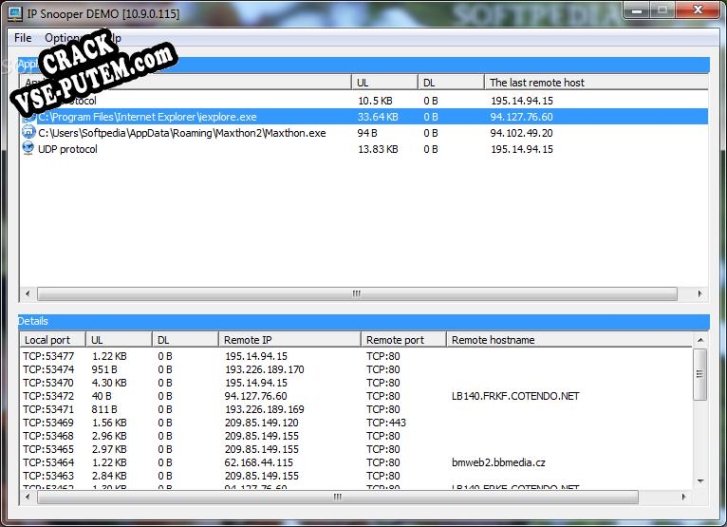Select the iexplore.exe application row
727x527 pixels.
[364, 117]
